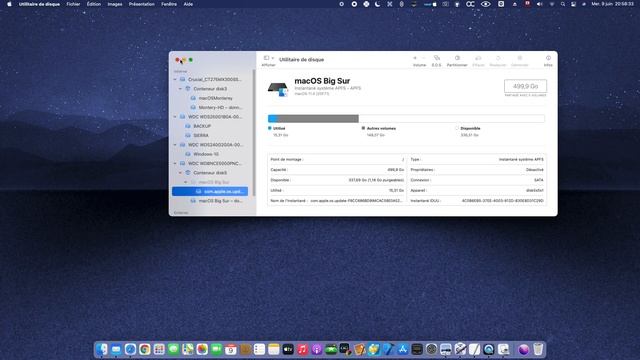Open Music from the Dock
Viewport: 640px width, 360px height.
(302, 349)
